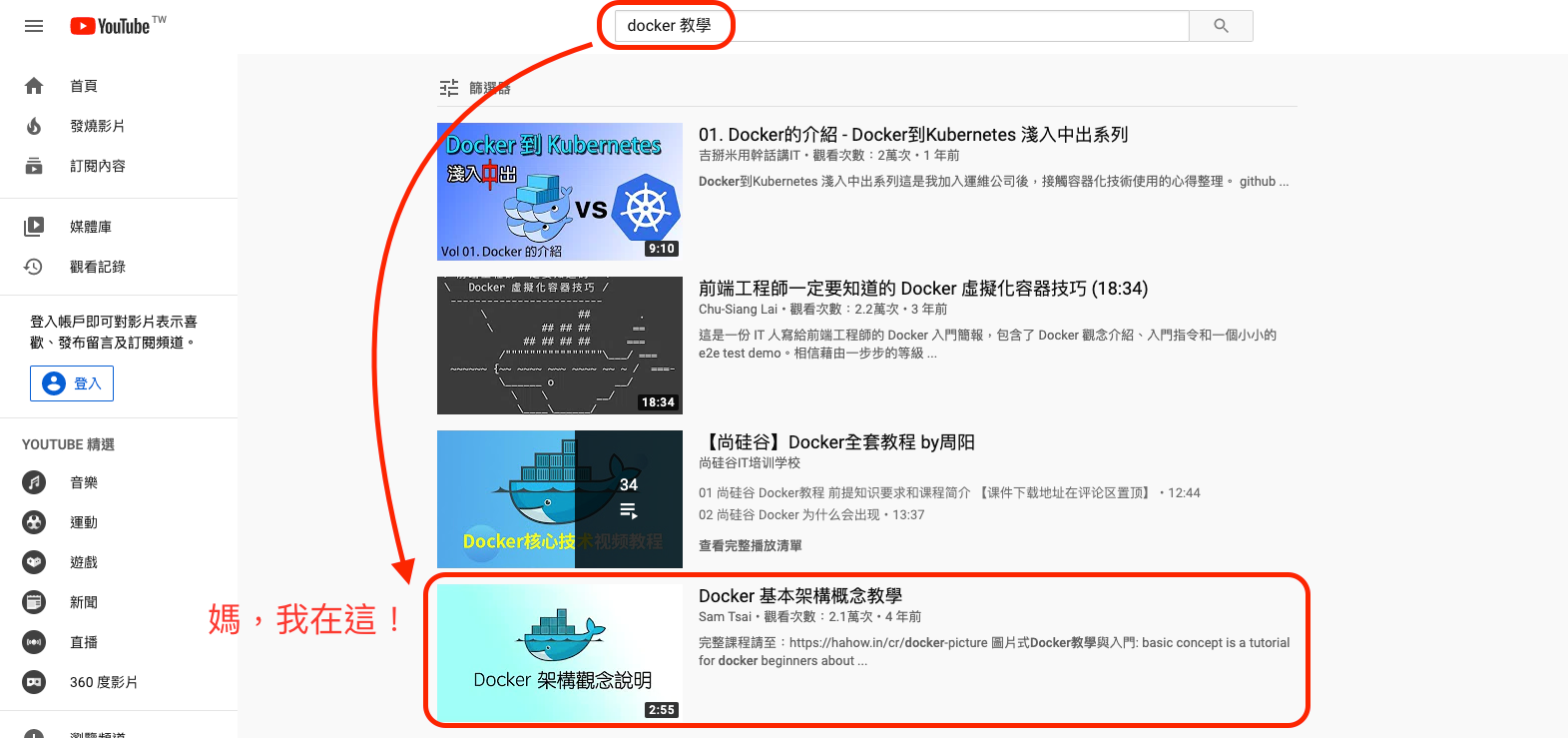Open the Docker 到 Kubernetes video thumbnail
Image resolution: width=1568 pixels, height=738 pixels.
560,192
